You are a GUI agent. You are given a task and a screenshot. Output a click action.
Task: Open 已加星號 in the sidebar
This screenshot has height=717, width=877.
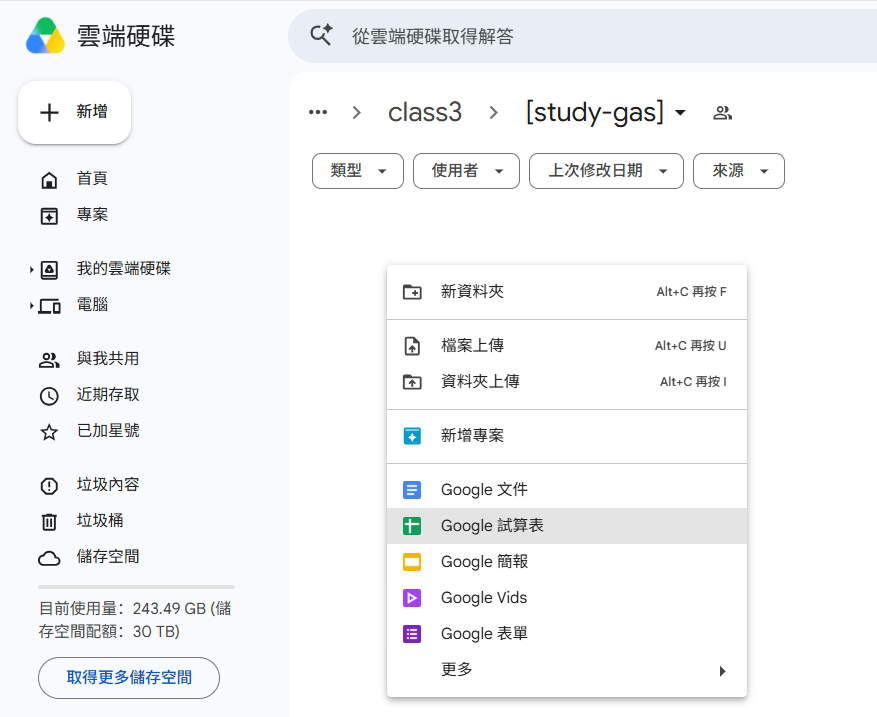click(x=108, y=431)
